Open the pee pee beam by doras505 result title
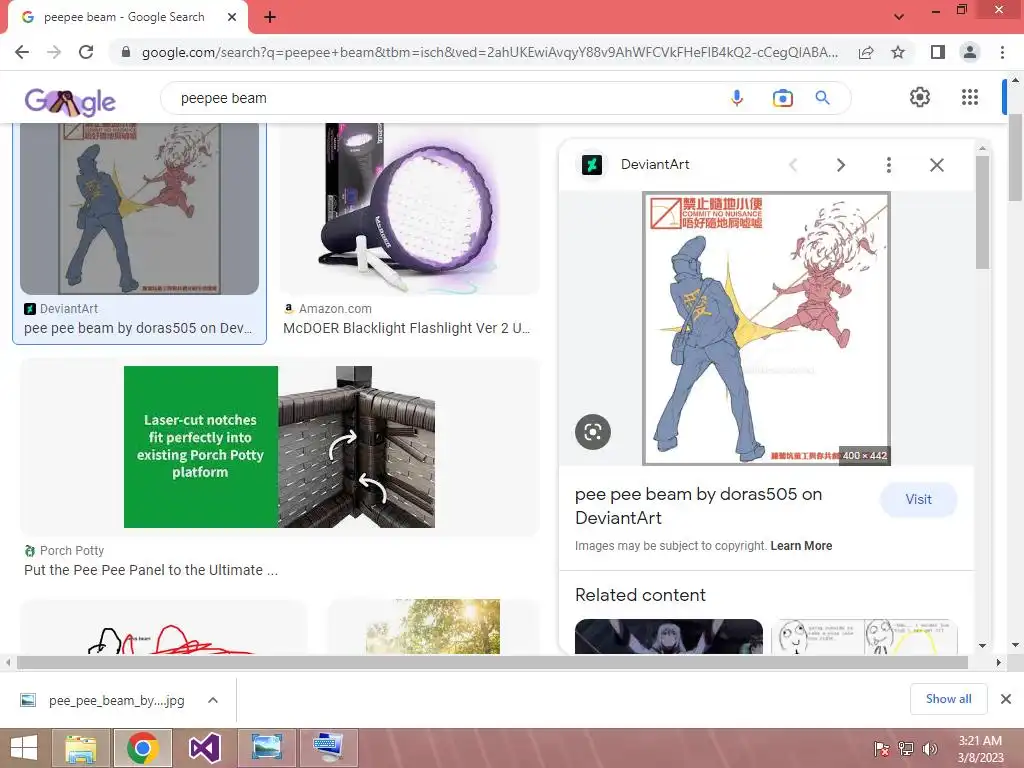 click(138, 328)
